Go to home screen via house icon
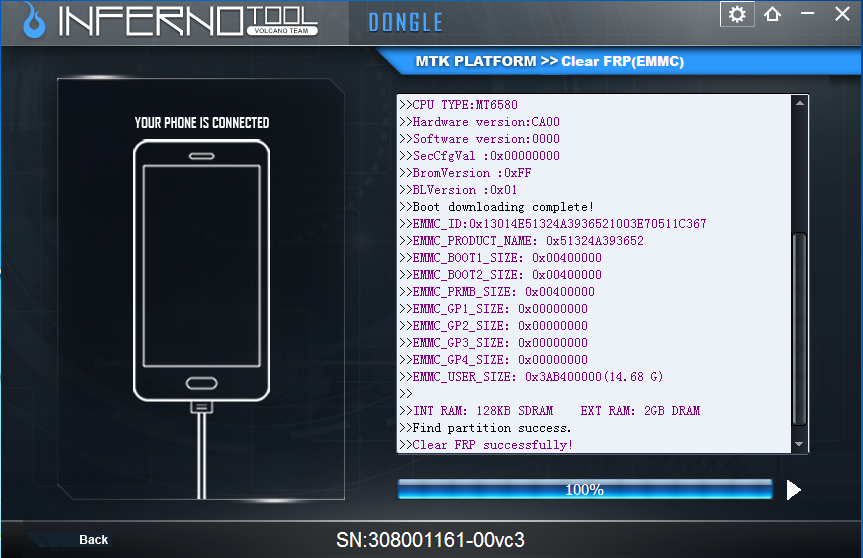 point(772,14)
